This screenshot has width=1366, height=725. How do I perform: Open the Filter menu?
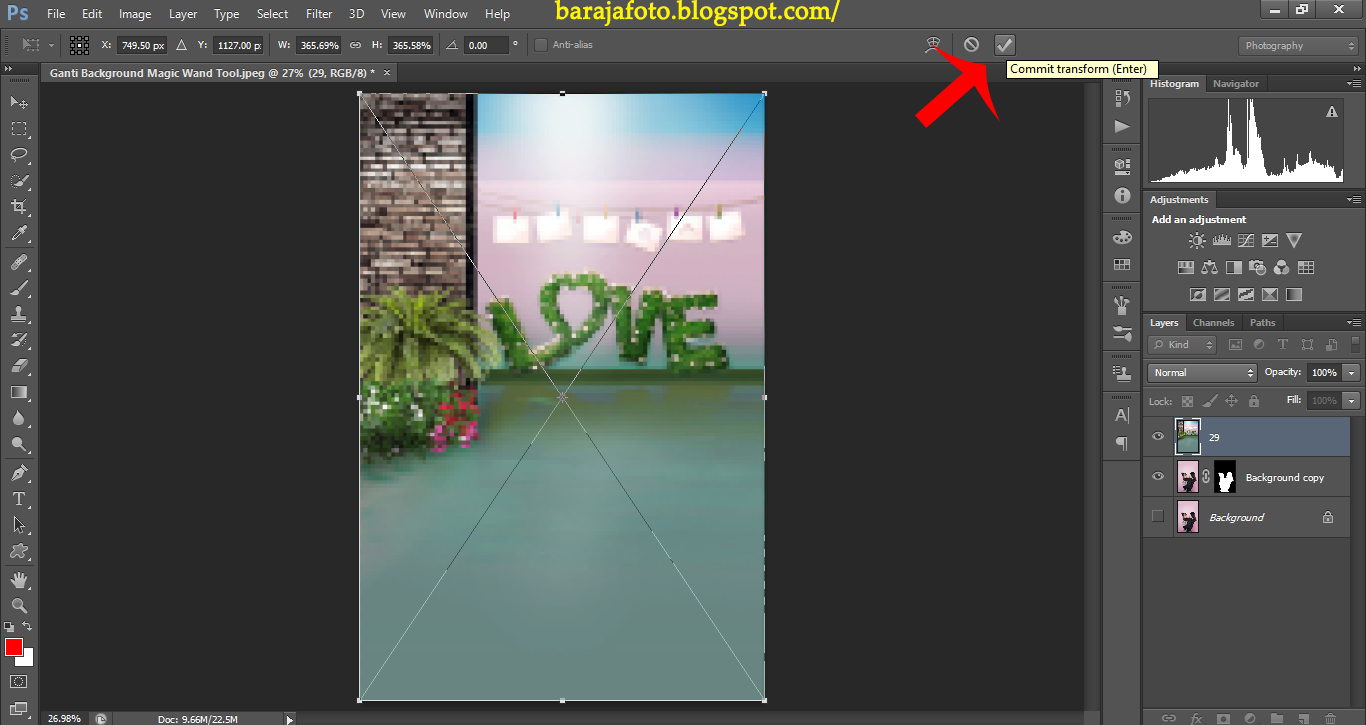(318, 13)
